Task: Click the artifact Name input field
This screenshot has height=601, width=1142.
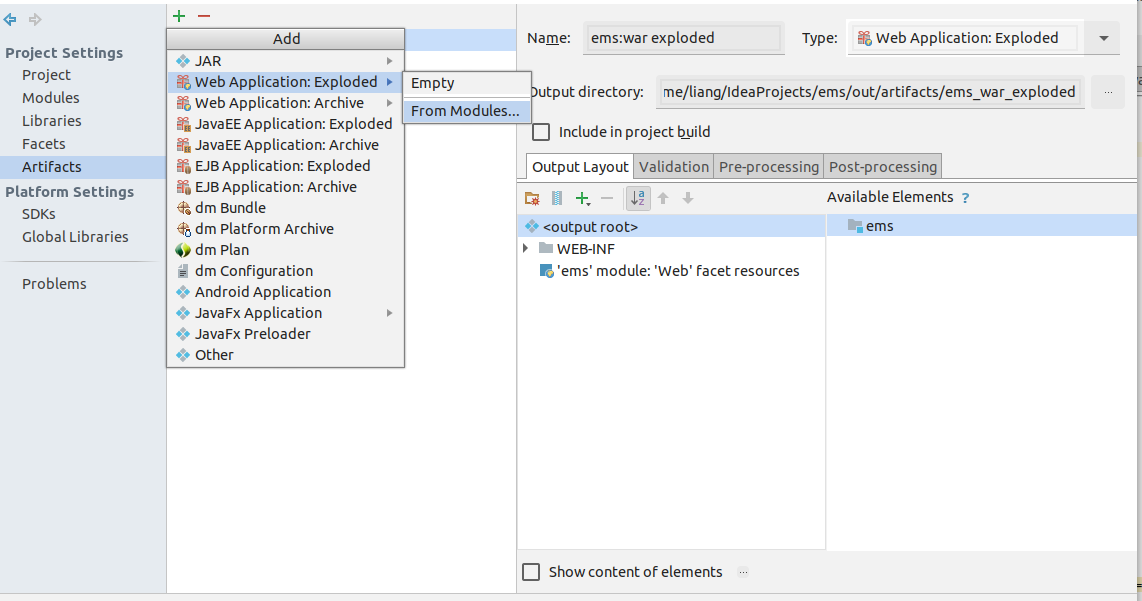Action: point(683,38)
